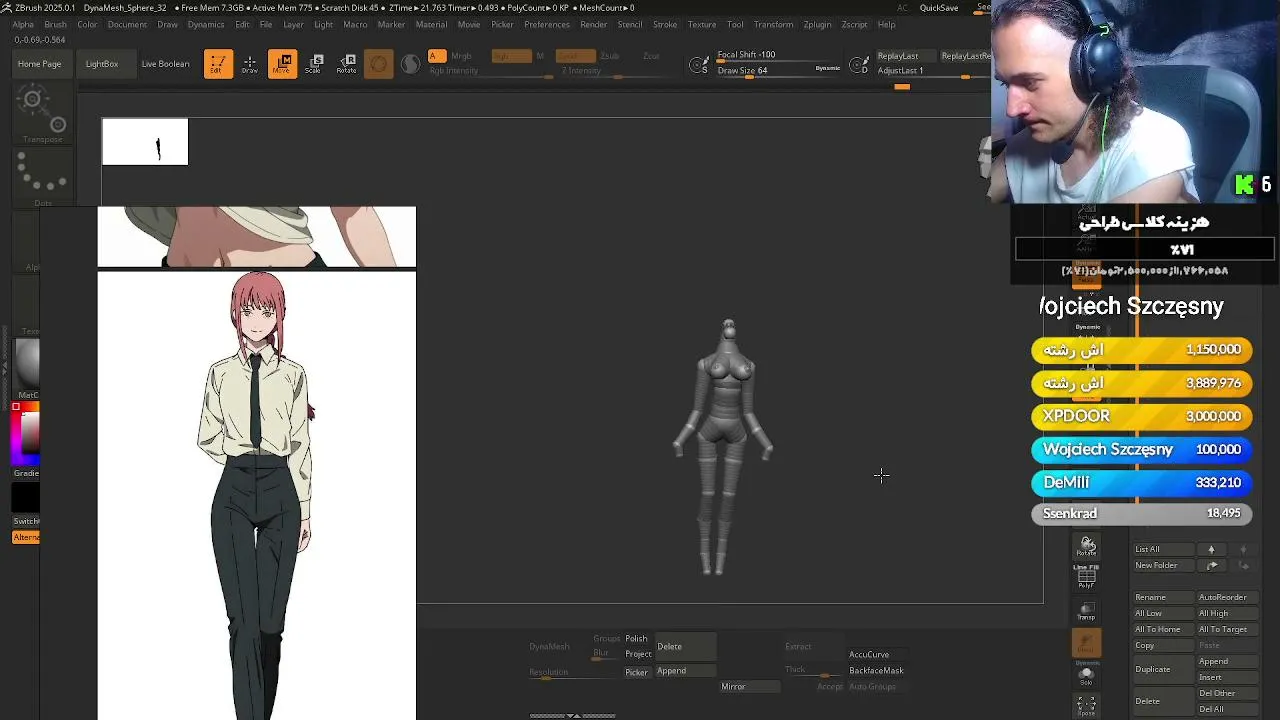Screen dimensions: 1280x720
Task: Click the List All button
Action: [x=1163, y=549]
